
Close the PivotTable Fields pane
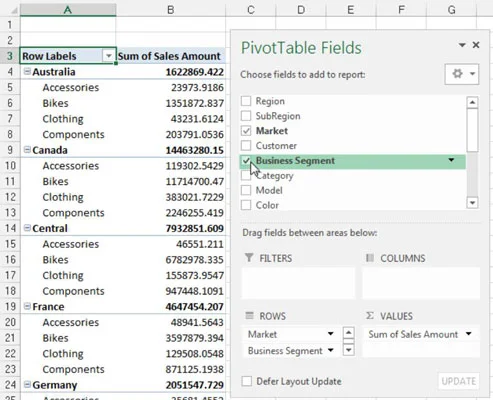476,45
